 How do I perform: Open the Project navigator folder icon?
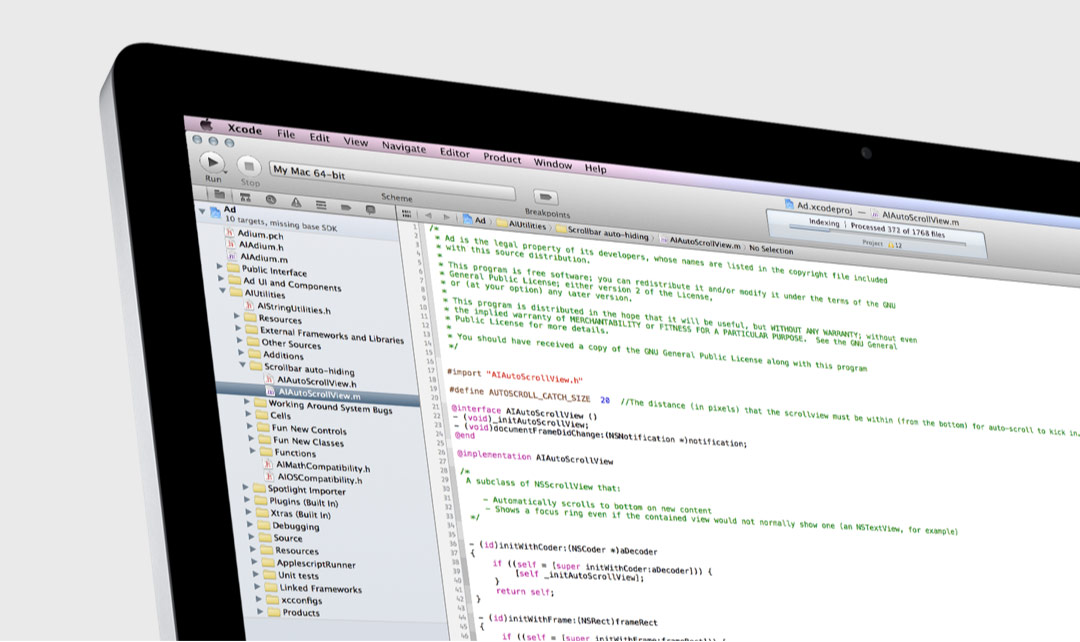click(218, 193)
